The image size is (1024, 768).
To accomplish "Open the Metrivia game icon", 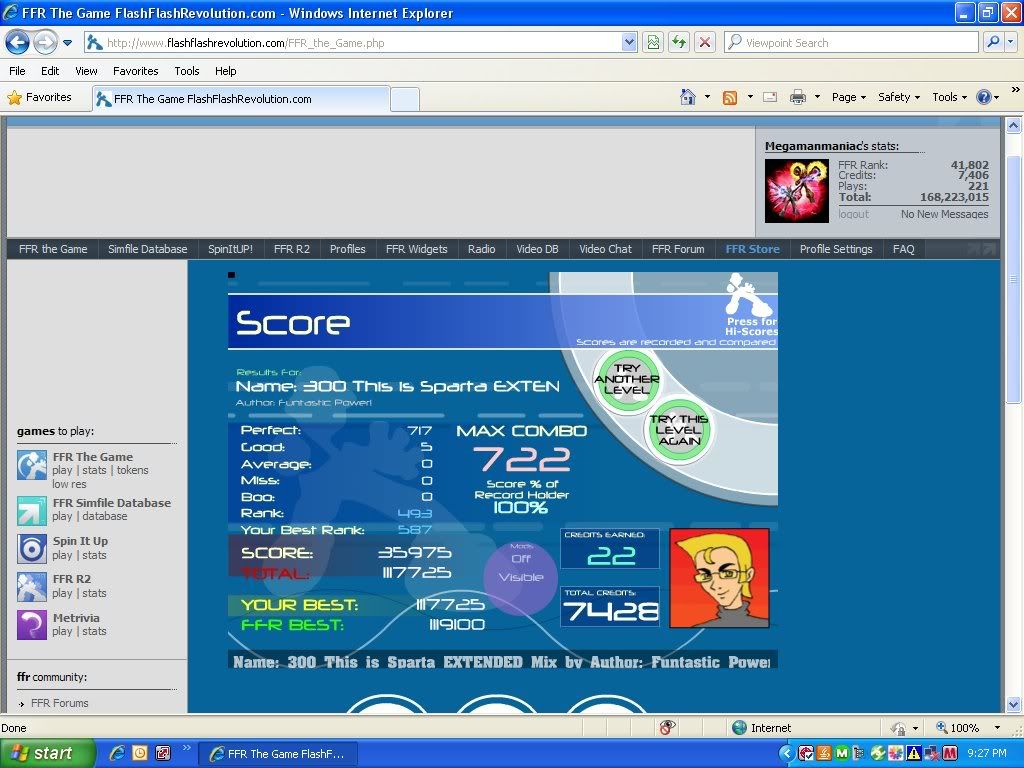I will (32, 625).
